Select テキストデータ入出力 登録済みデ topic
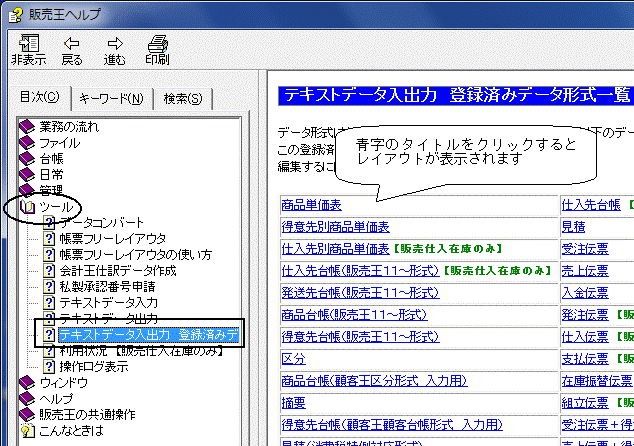 pos(149,335)
